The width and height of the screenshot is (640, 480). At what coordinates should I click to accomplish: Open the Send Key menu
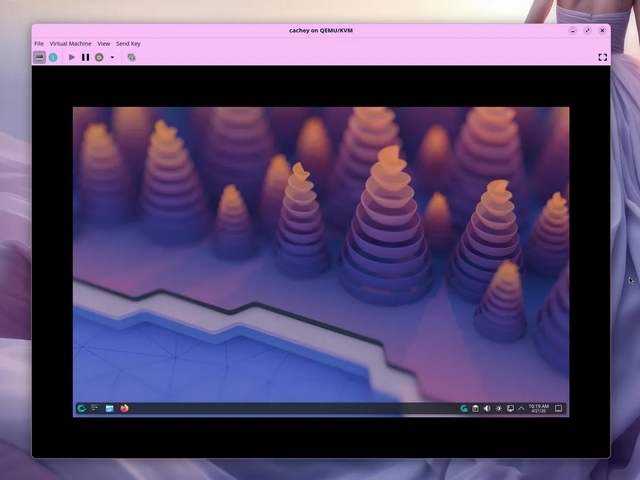click(128, 43)
